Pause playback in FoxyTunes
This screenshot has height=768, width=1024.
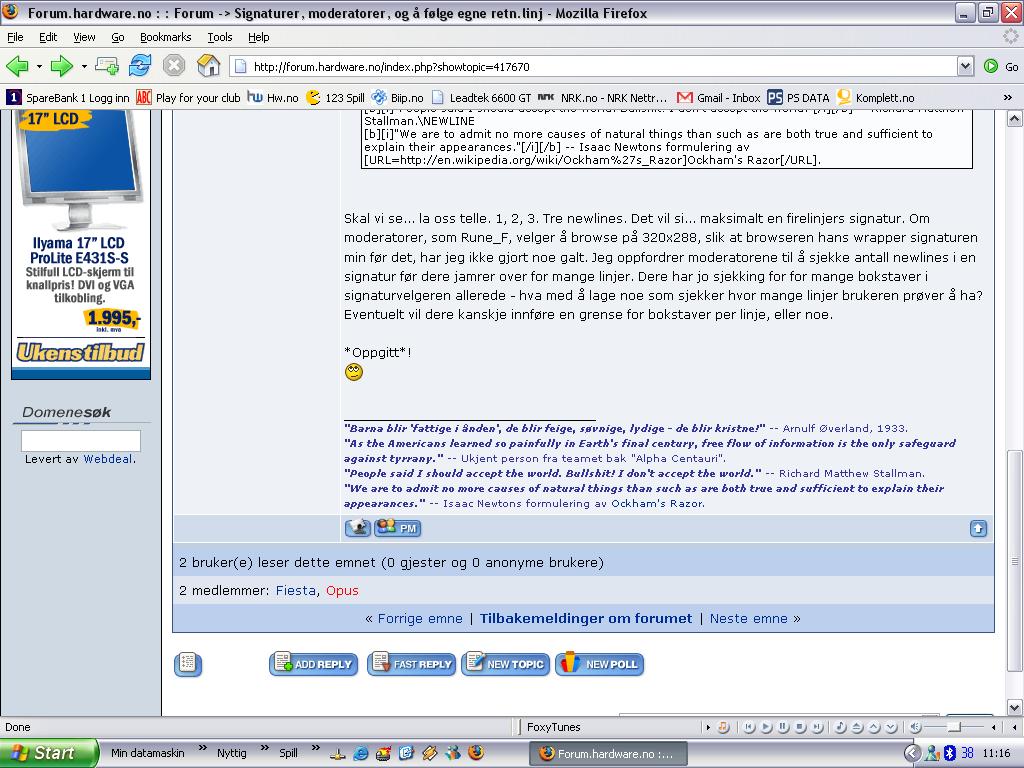[x=783, y=727]
